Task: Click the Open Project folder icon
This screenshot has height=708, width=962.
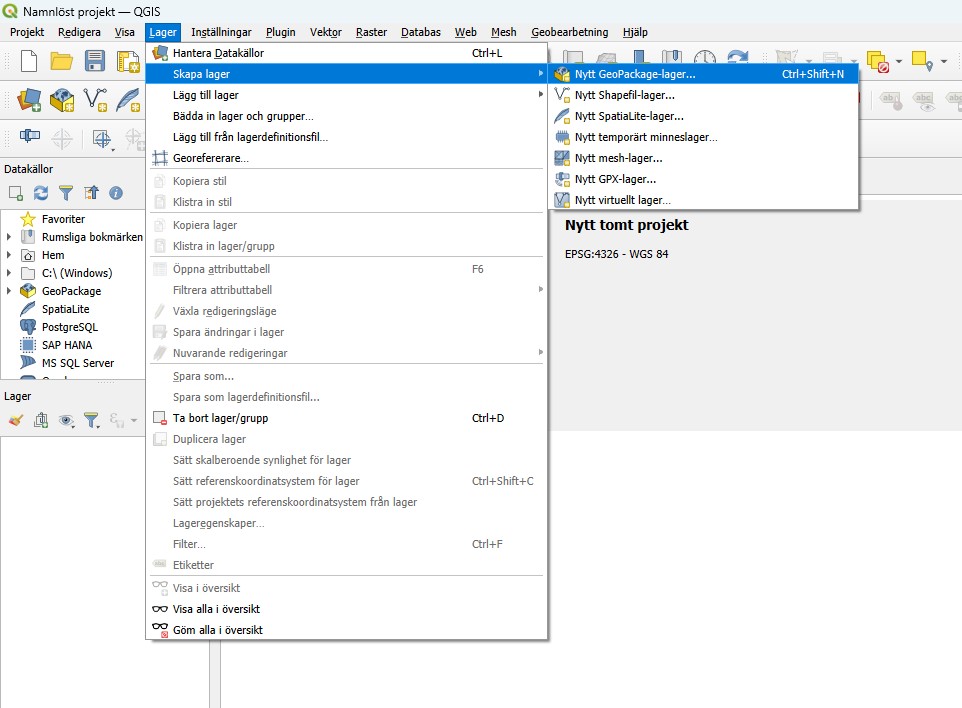Action: click(x=61, y=61)
